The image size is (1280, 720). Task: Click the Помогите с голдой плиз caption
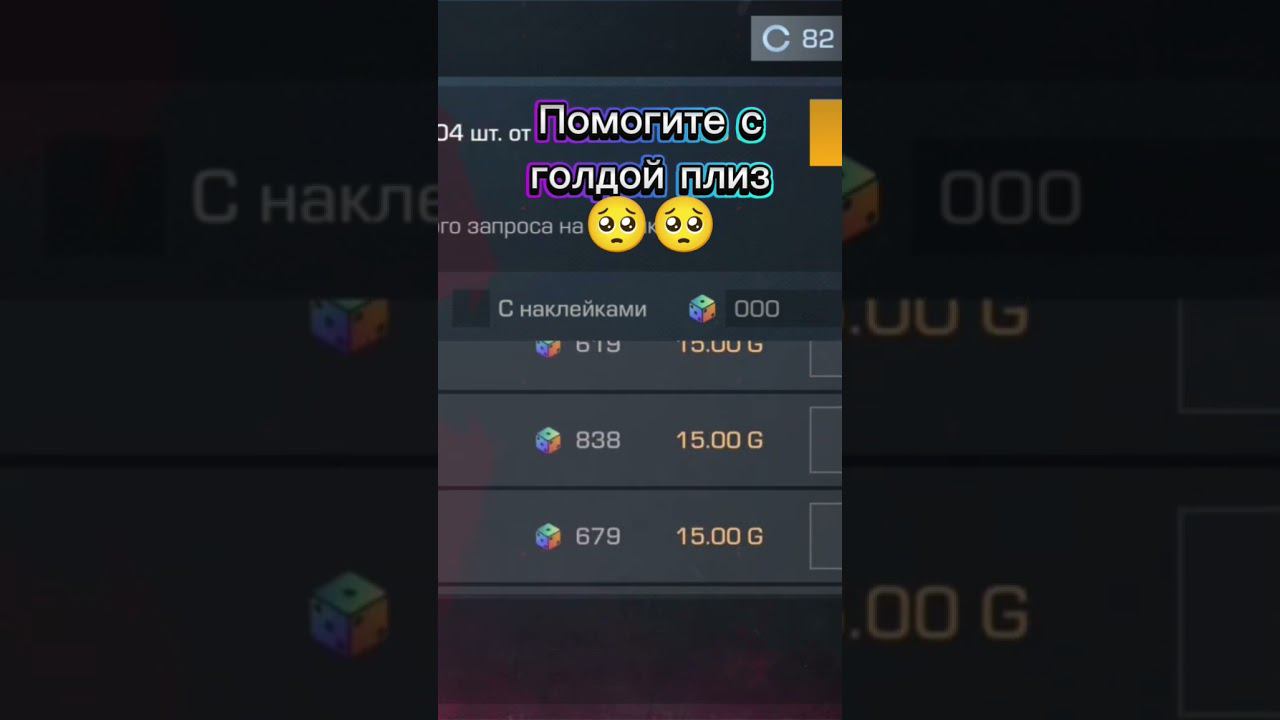[650, 150]
